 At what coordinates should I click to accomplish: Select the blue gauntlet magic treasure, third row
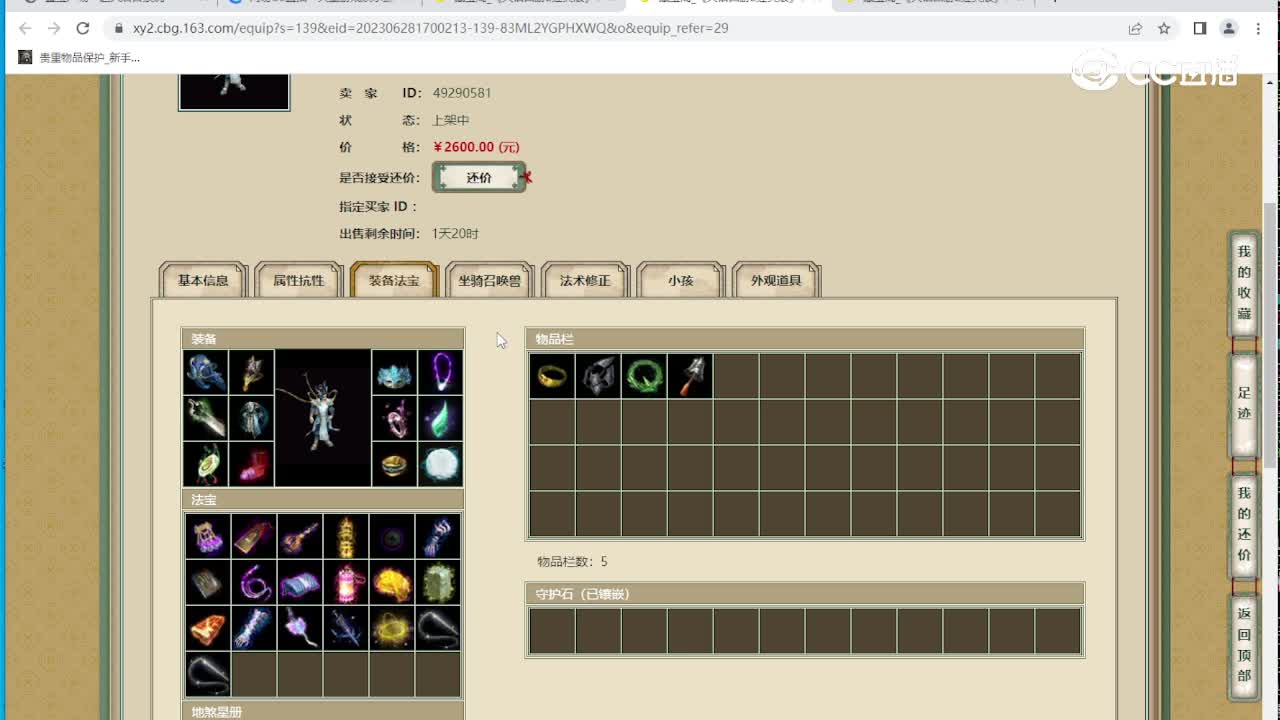254,628
